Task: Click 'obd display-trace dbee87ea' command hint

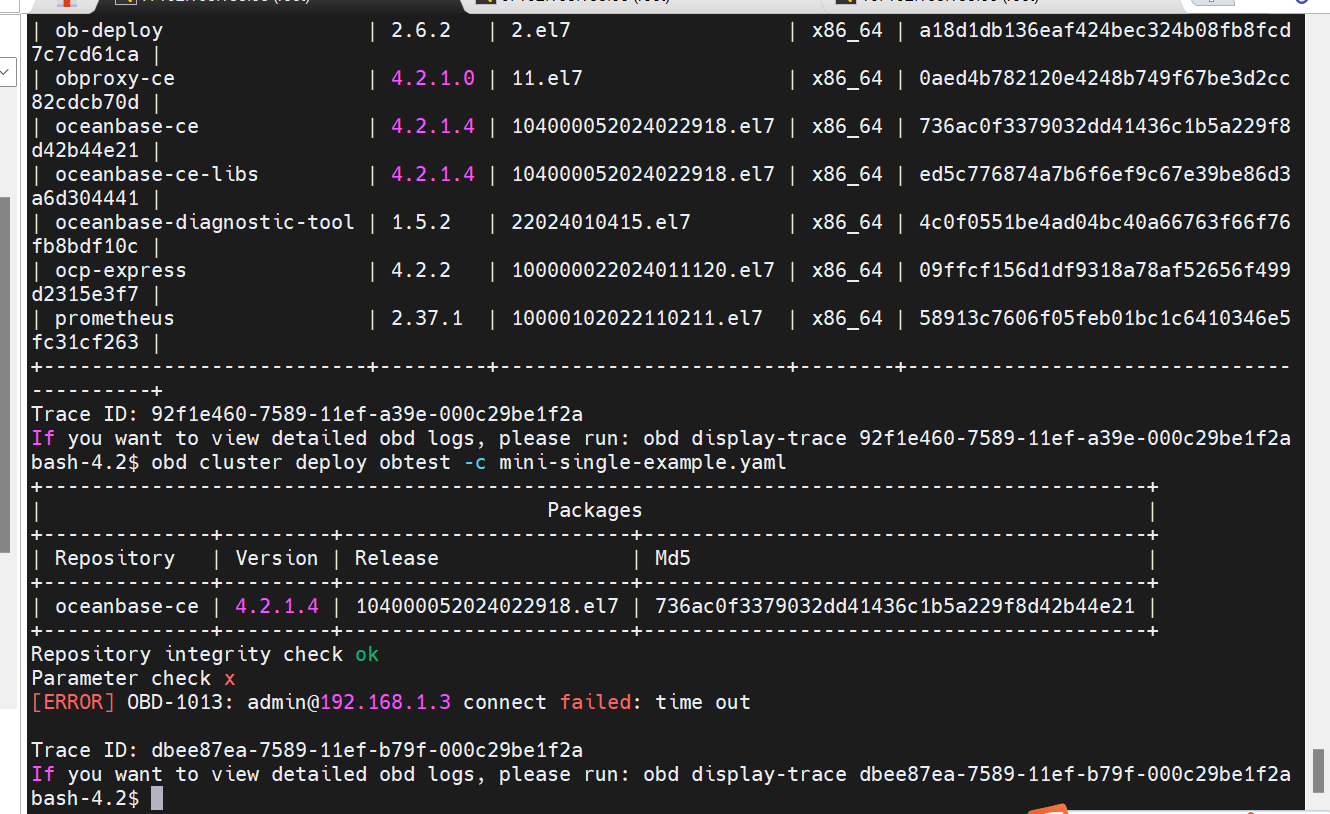Action: click(x=966, y=774)
